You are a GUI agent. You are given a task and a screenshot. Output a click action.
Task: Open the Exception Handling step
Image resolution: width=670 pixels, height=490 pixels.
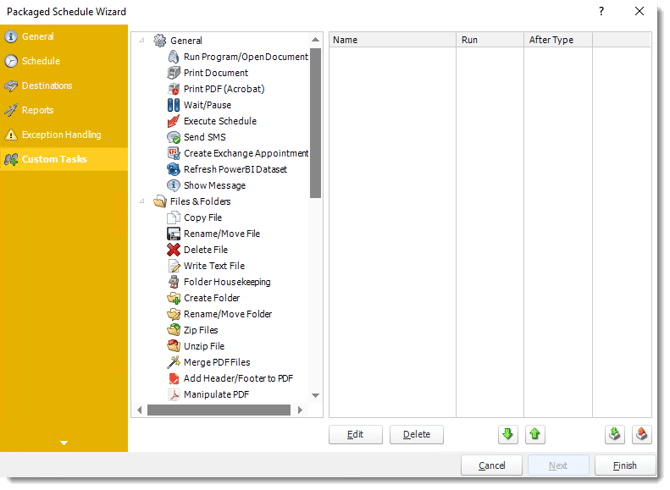click(x=64, y=135)
